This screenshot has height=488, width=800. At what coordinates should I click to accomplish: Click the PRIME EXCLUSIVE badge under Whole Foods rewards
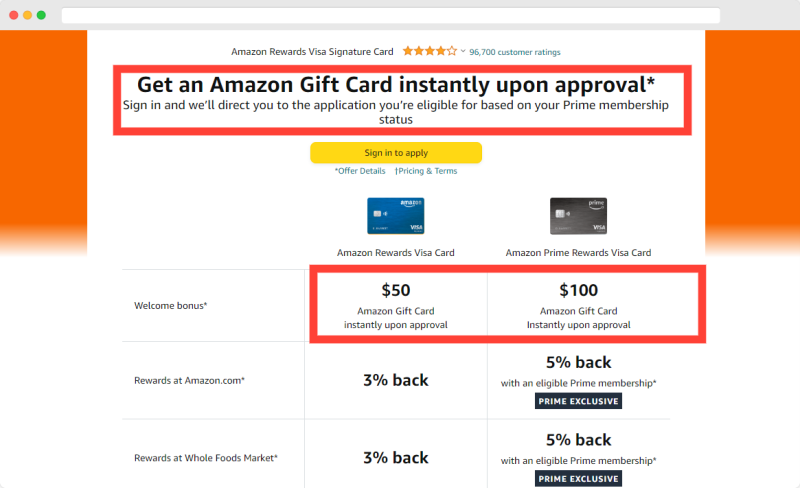tap(579, 479)
